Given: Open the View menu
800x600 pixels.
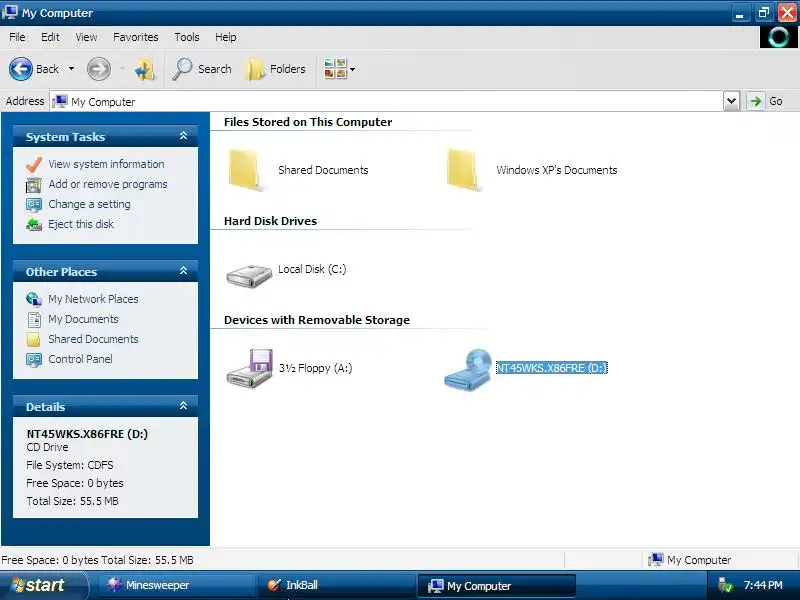Looking at the screenshot, I should (x=86, y=37).
